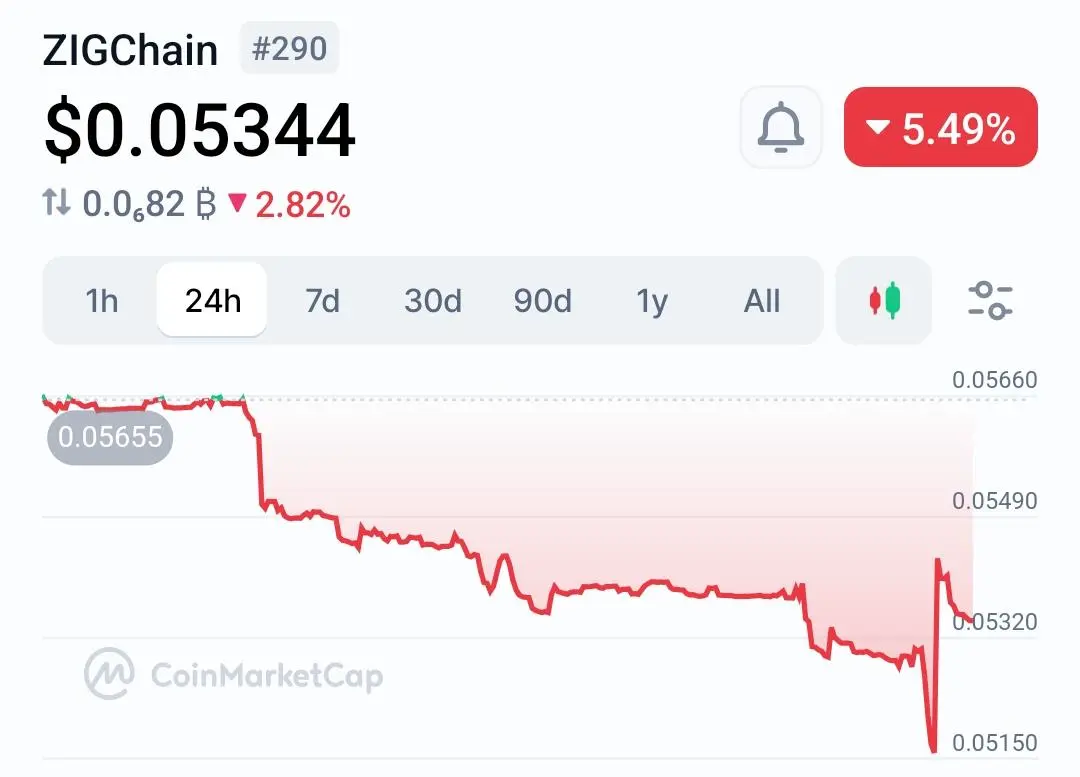
Task: Tap the 0.05655 opening price label
Action: [x=110, y=437]
